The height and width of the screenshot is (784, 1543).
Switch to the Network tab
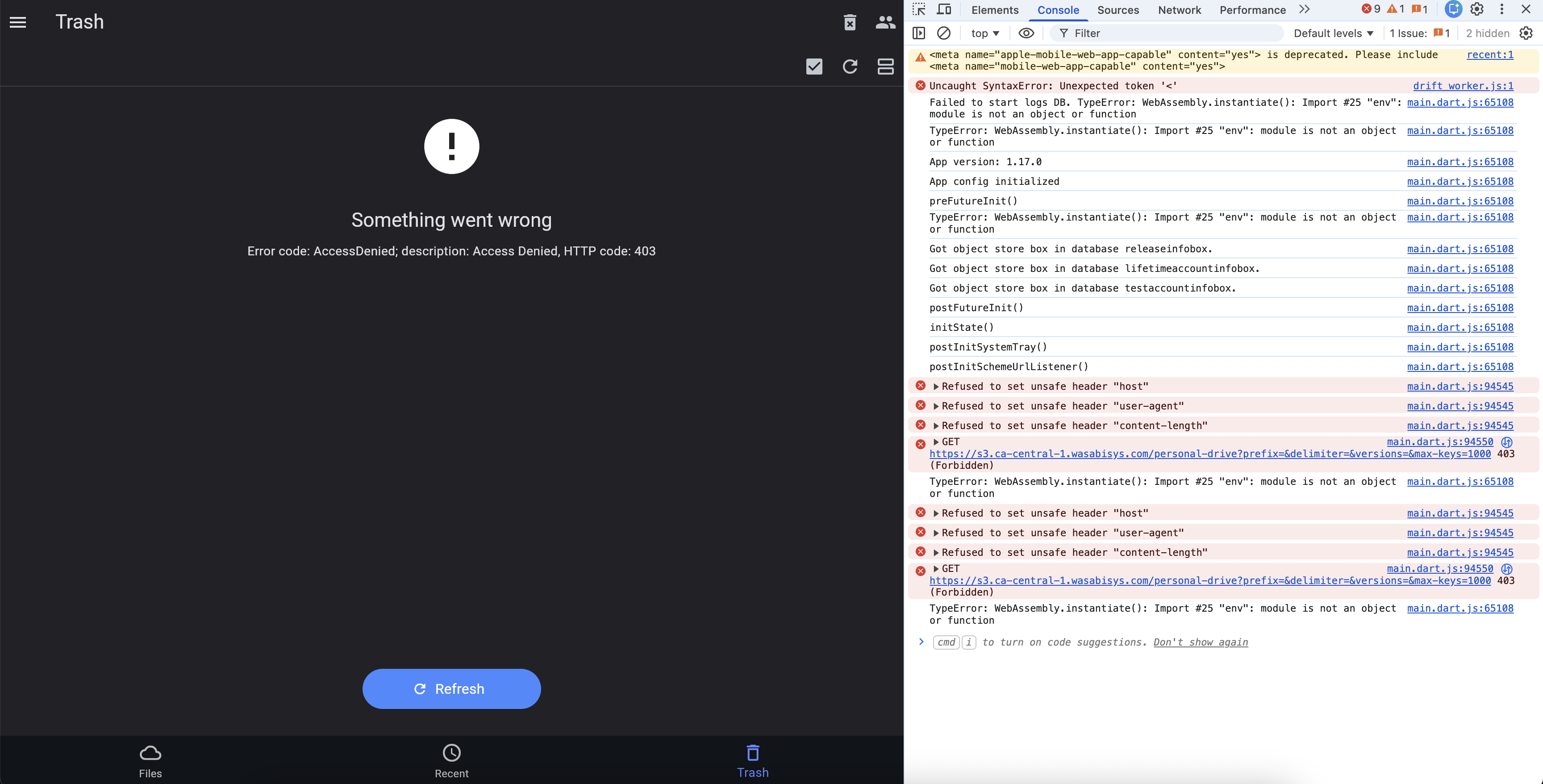(x=1179, y=9)
